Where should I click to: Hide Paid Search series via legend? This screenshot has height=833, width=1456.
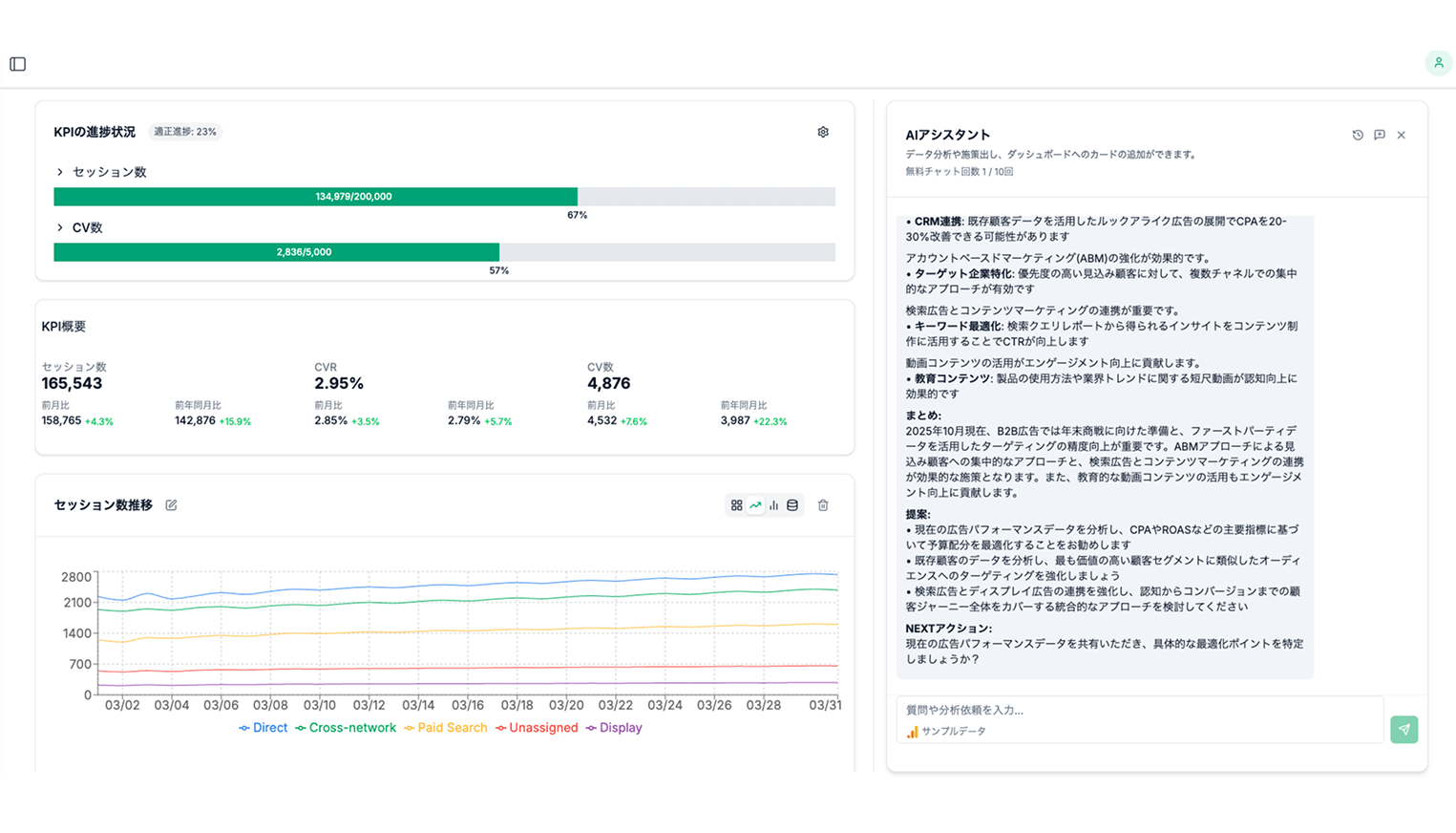[x=446, y=728]
